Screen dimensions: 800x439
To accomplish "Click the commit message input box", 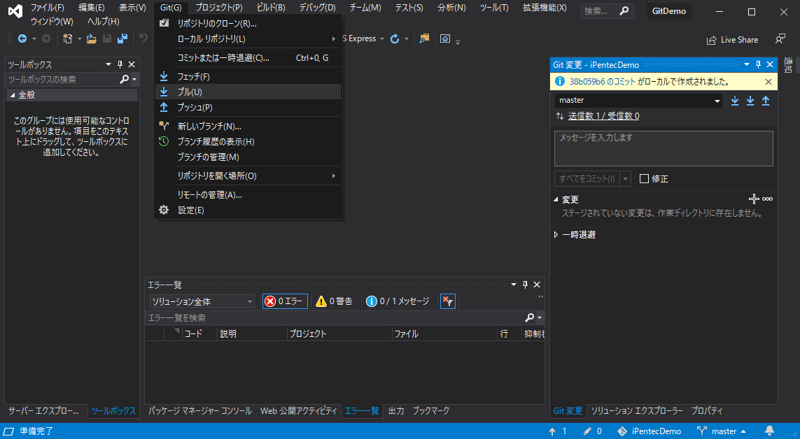I will tap(663, 148).
